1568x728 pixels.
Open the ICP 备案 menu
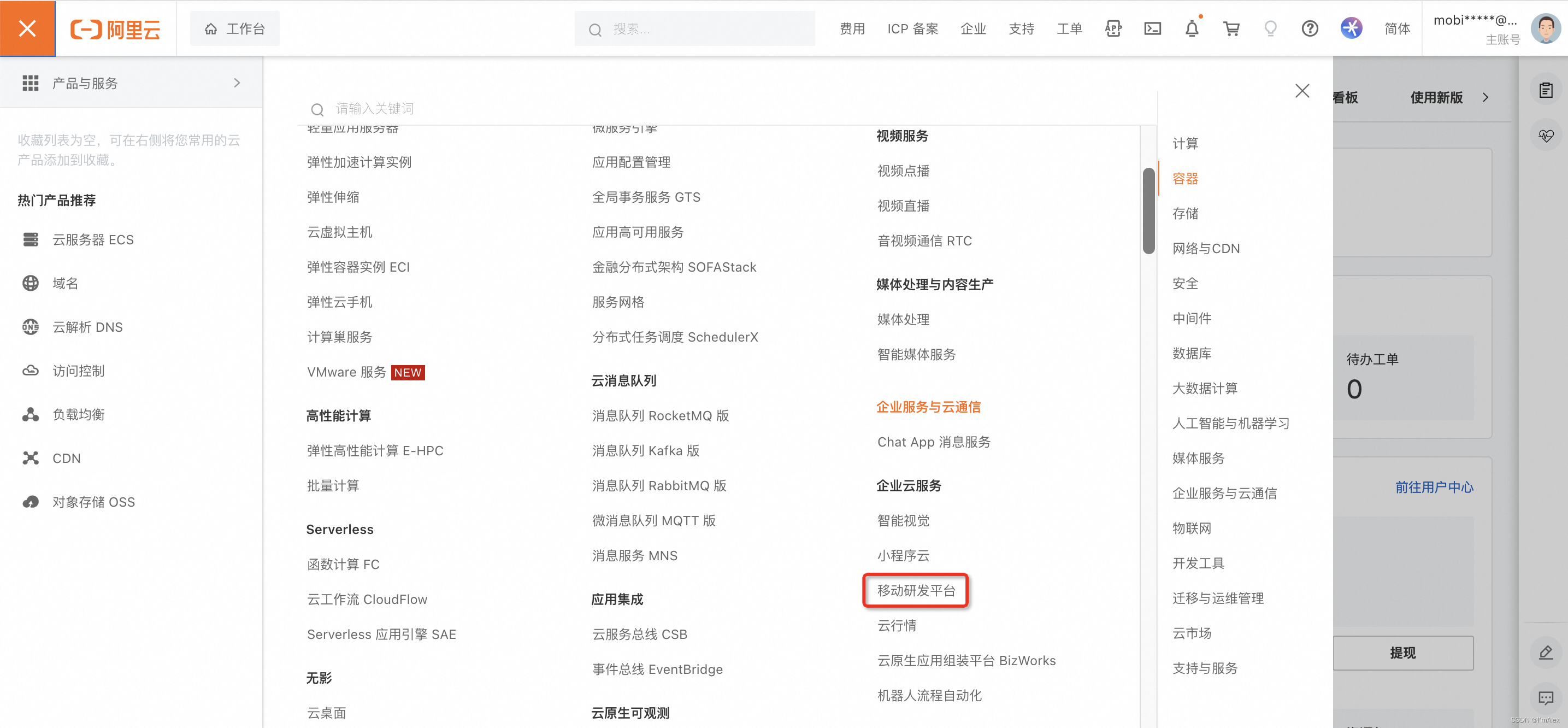tap(912, 28)
